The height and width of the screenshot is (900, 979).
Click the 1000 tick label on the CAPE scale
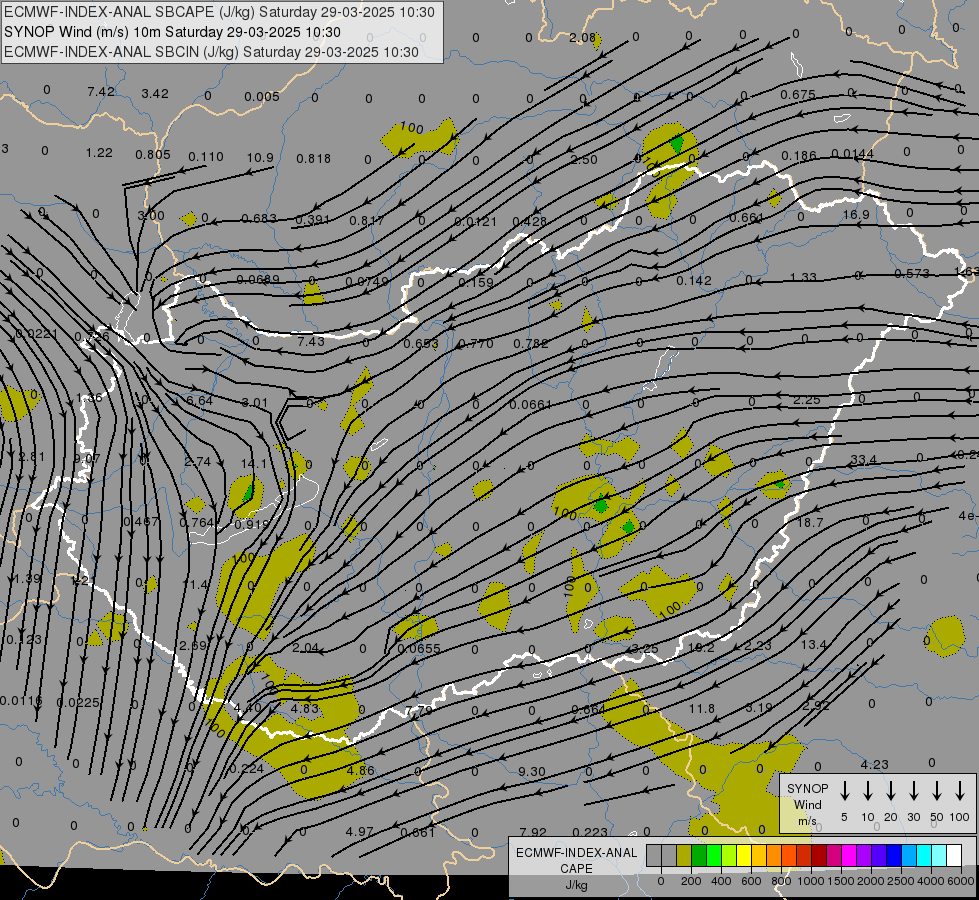tap(810, 881)
